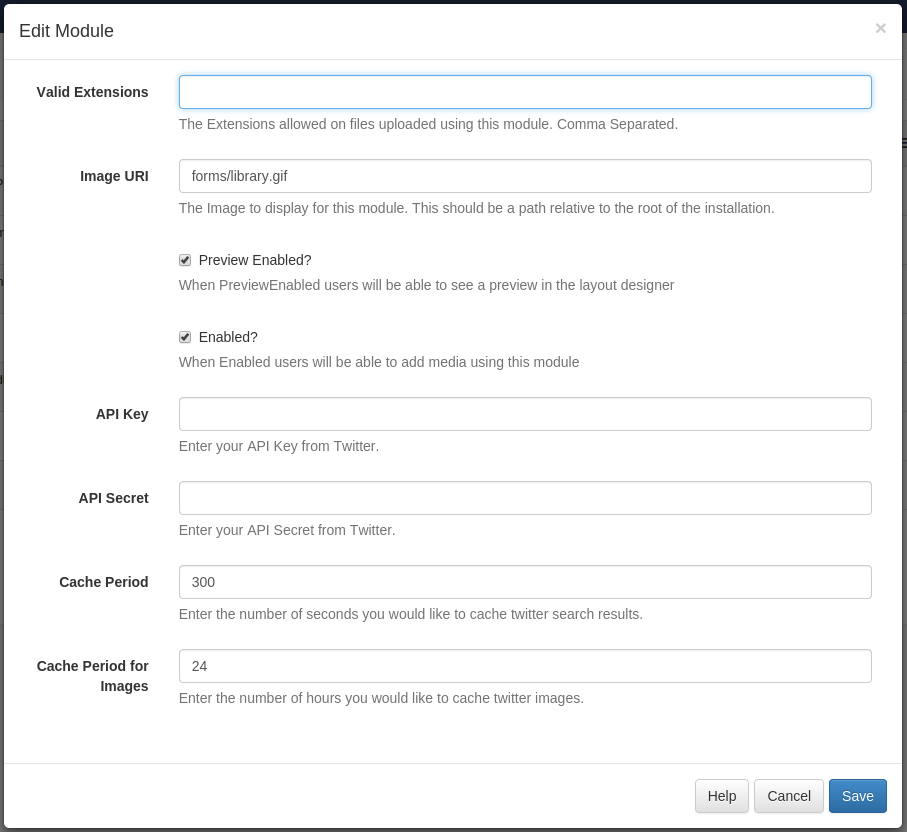This screenshot has width=907, height=832.
Task: Click the help text about preview in layout designer
Action: pos(426,285)
